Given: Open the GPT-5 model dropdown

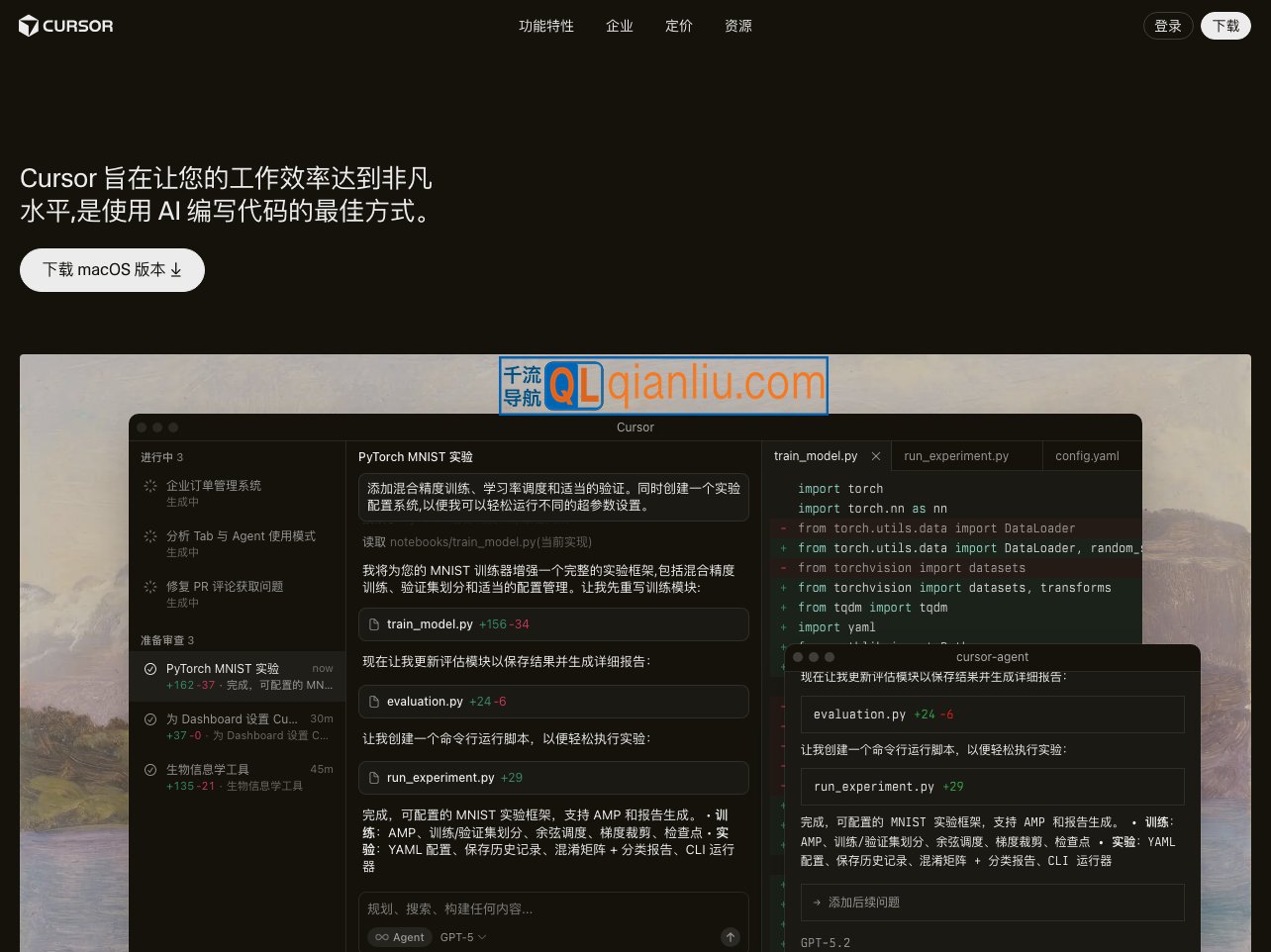Looking at the screenshot, I should coord(461,937).
